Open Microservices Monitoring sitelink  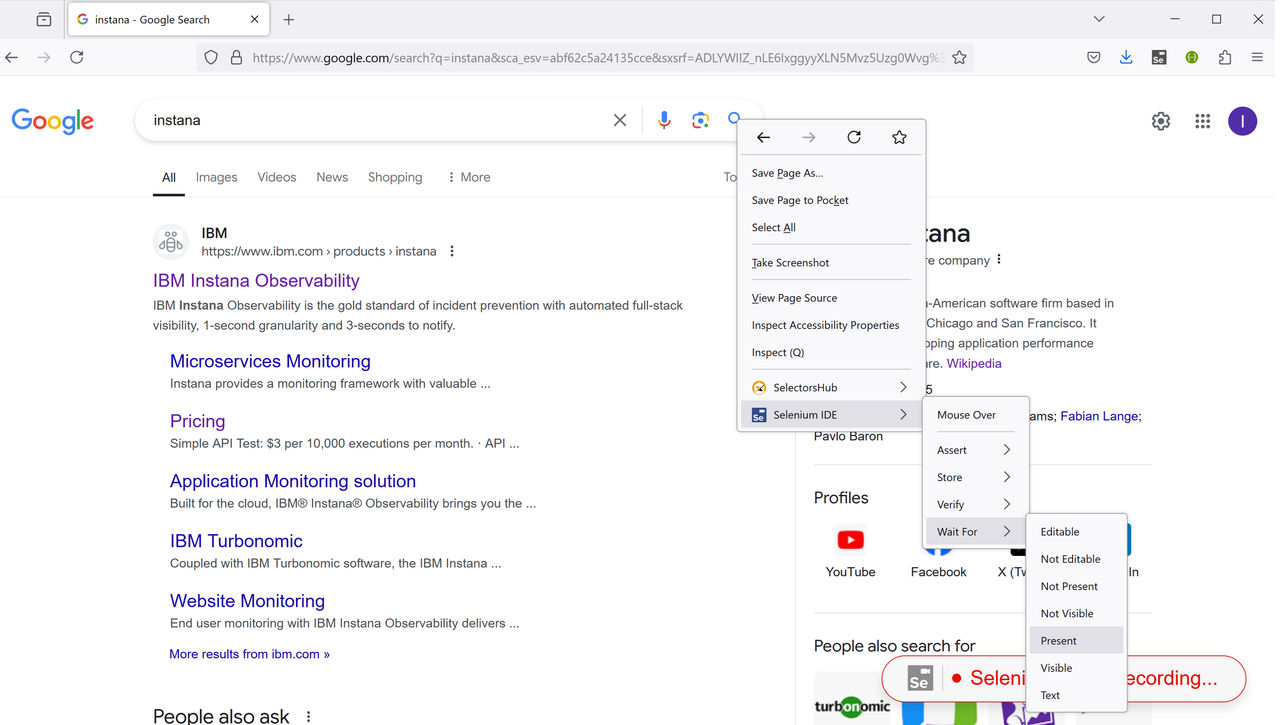270,361
